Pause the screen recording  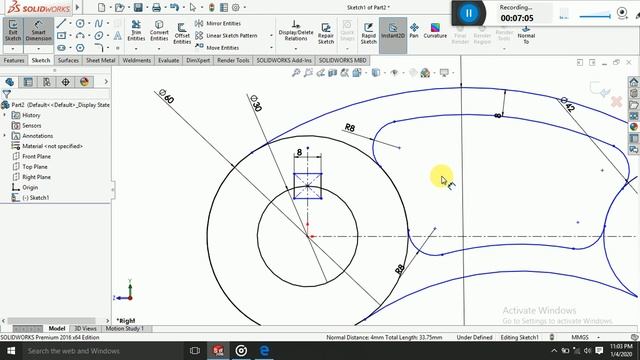tap(468, 13)
